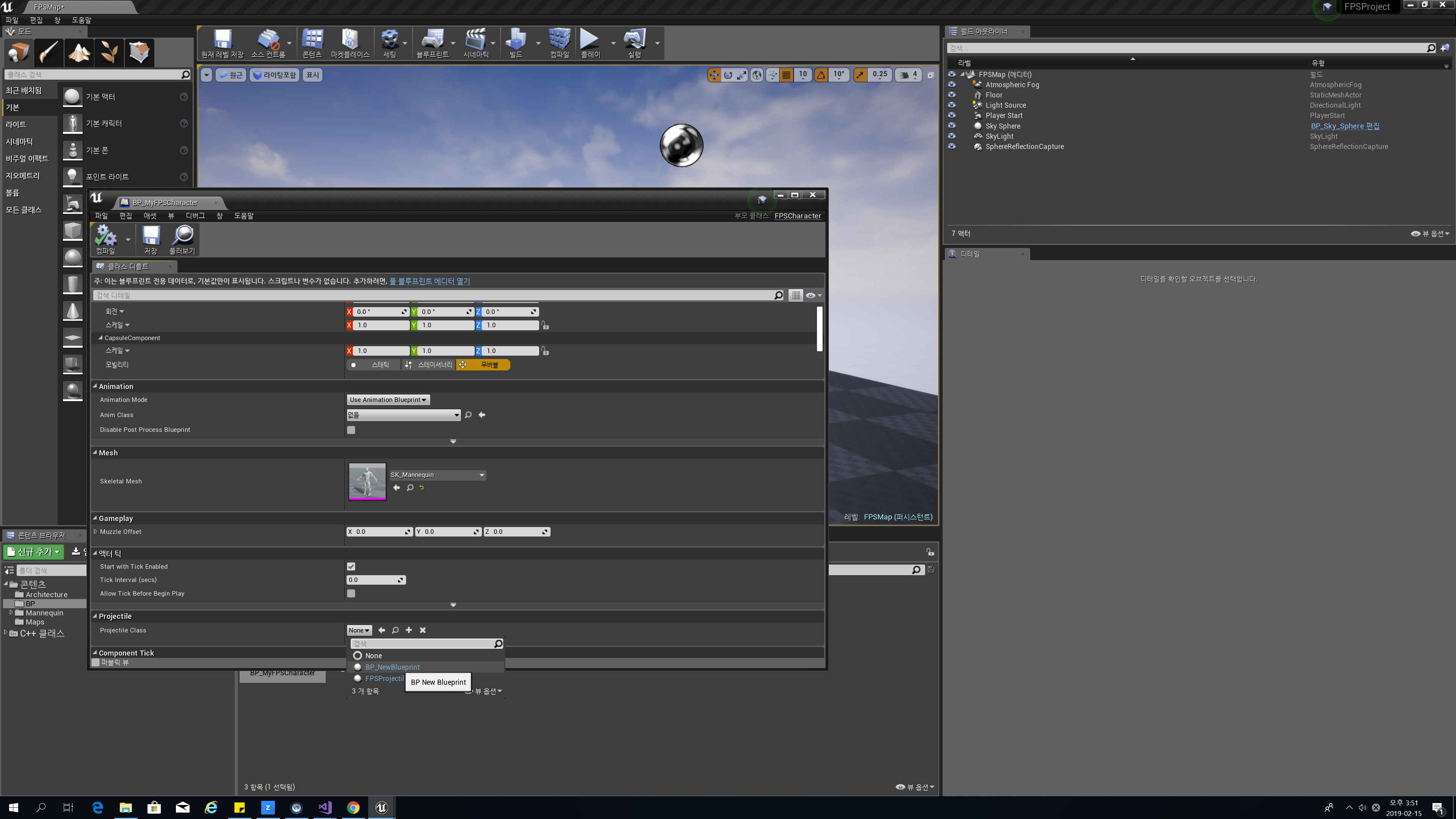Open Blueprints toolbar button
The height and width of the screenshot is (819, 1456).
click(432, 43)
